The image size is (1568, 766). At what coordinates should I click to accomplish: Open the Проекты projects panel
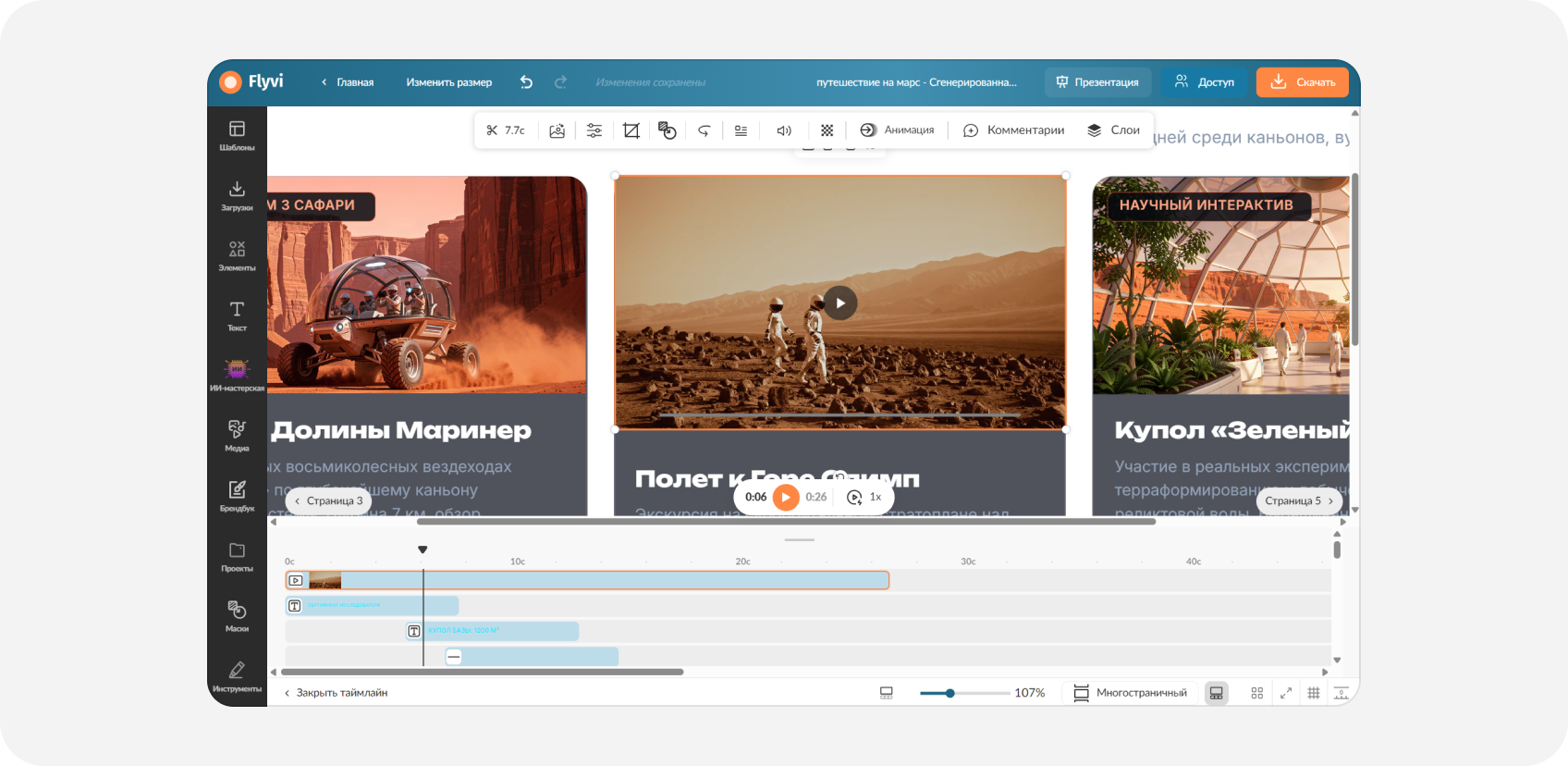pos(237,557)
